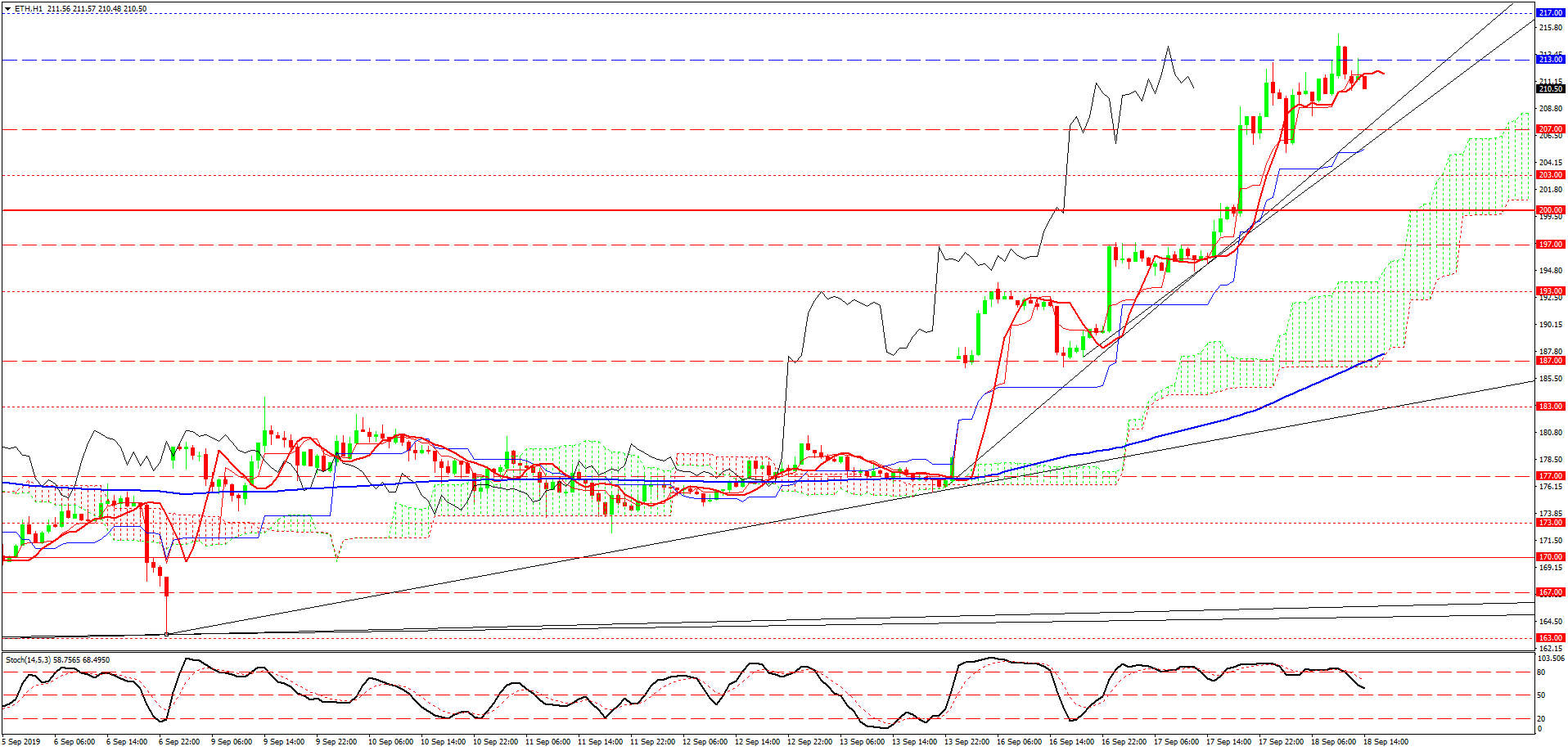Click the 17 Sep 14:00 time label
Image resolution: width=1568 pixels, height=751 pixels.
click(1228, 742)
